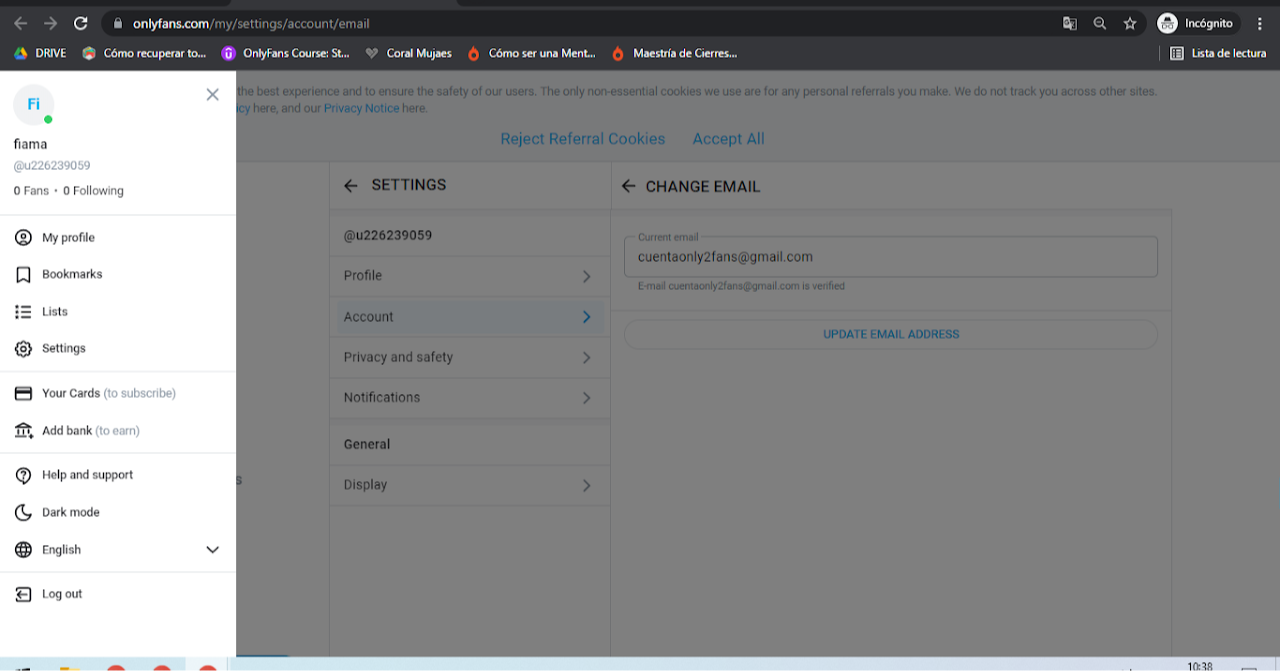Open the Profile settings row
Viewport: 1280px width, 671px height.
[469, 276]
